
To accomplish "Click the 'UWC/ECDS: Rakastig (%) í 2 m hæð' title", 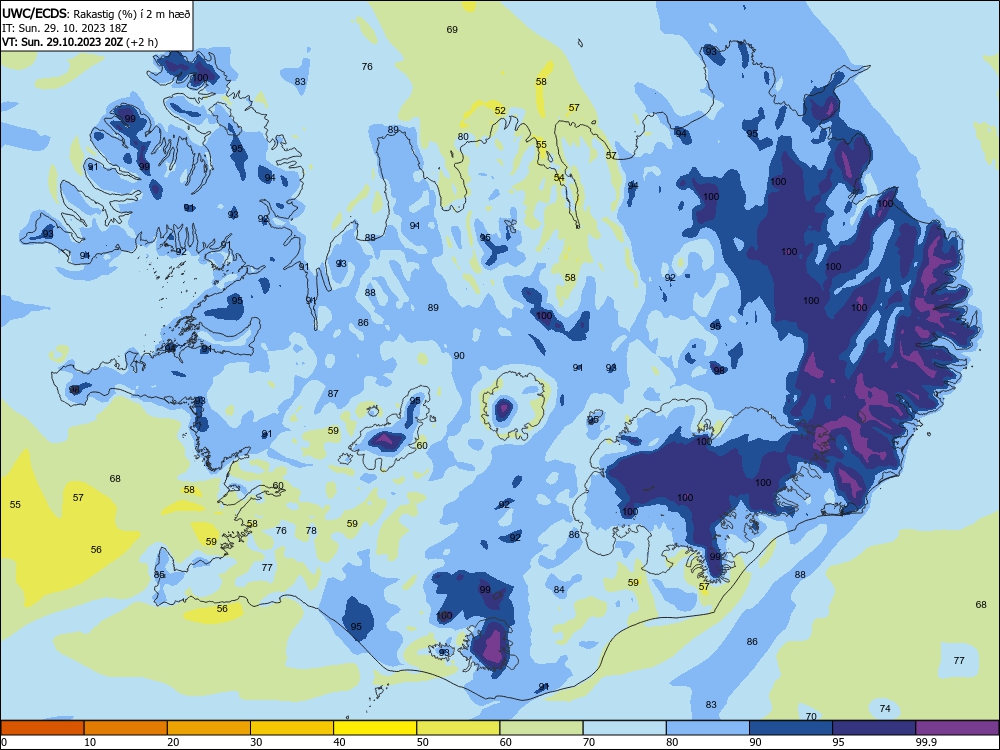I will point(96,13).
